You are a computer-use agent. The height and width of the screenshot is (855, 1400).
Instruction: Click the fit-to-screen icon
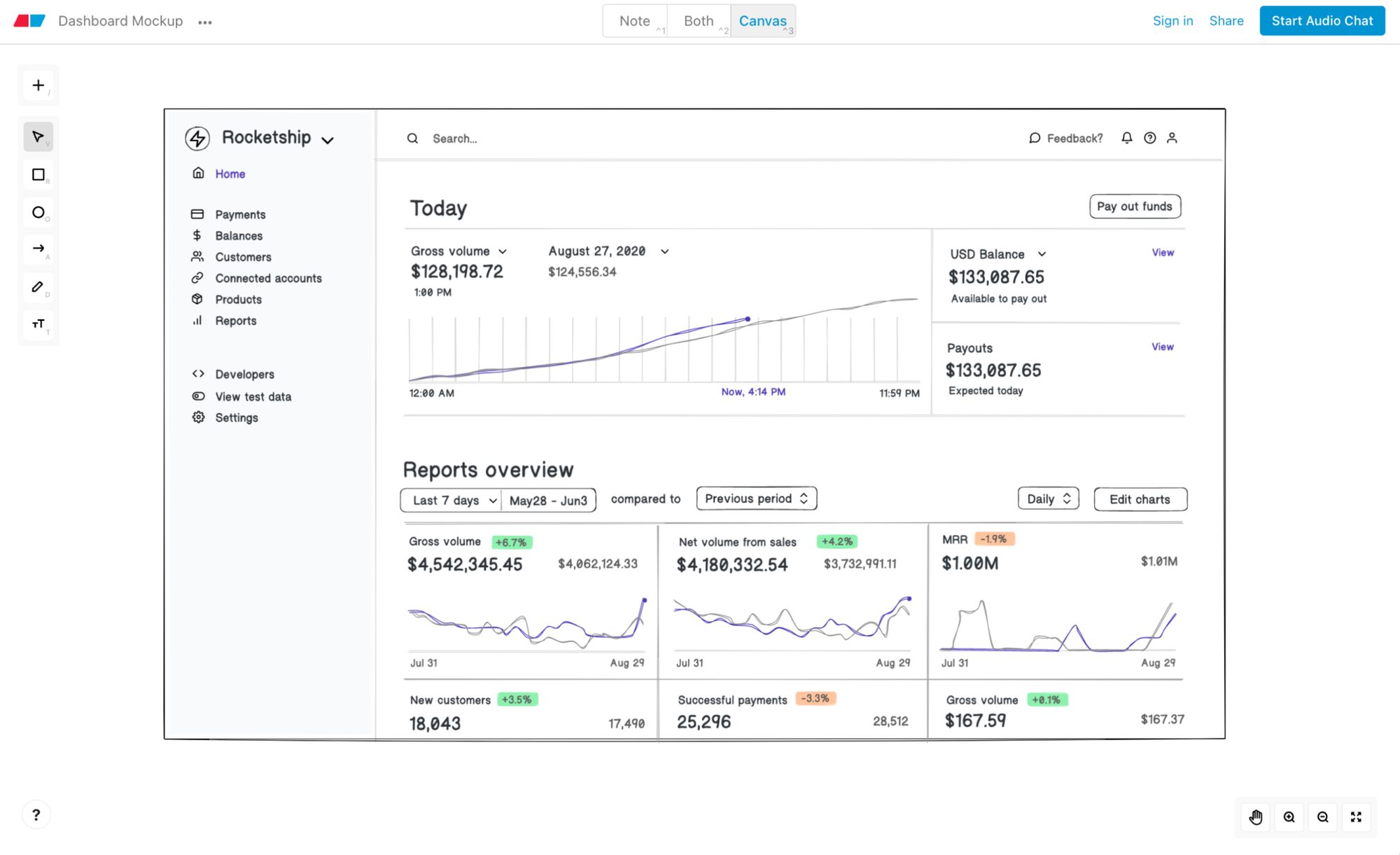point(1356,817)
